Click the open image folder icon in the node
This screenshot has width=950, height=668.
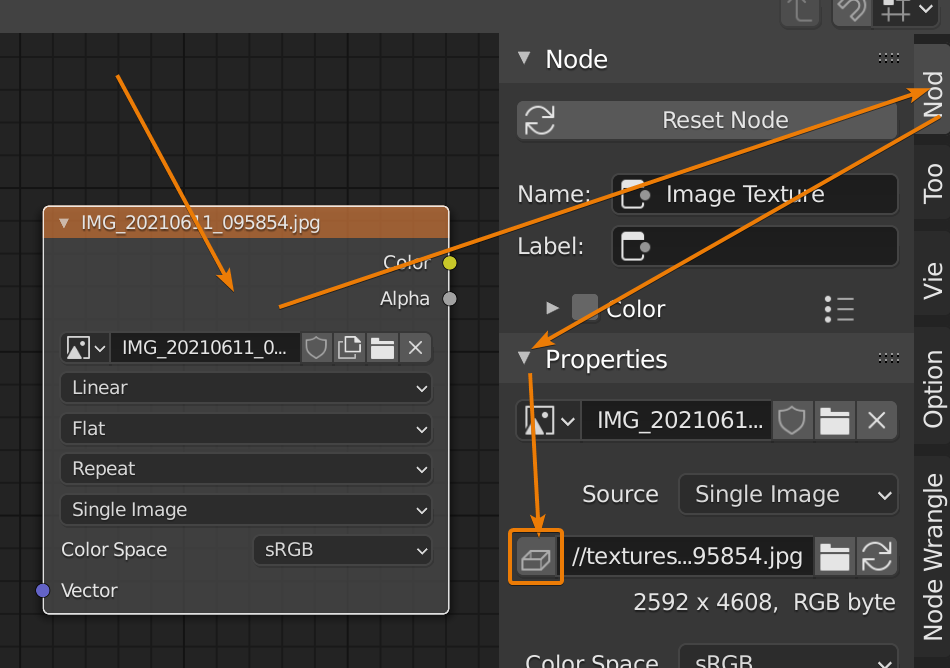tap(382, 348)
